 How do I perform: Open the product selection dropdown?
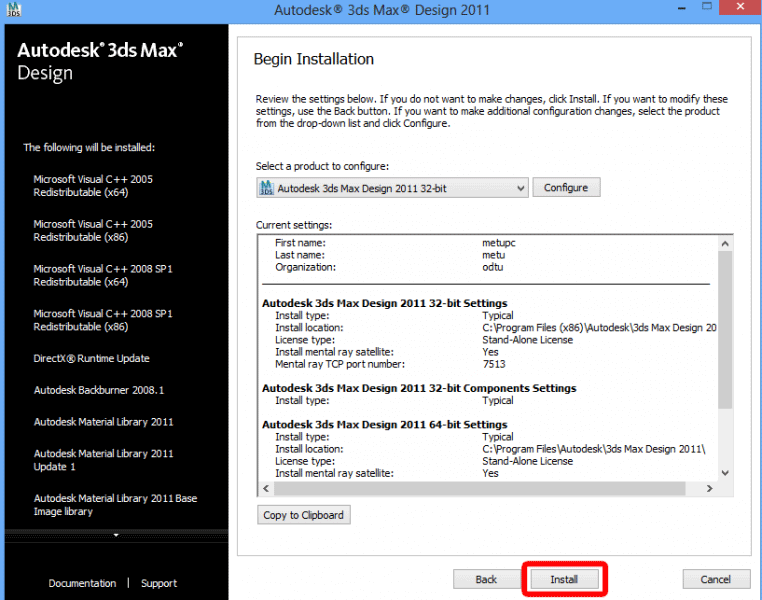[392, 188]
